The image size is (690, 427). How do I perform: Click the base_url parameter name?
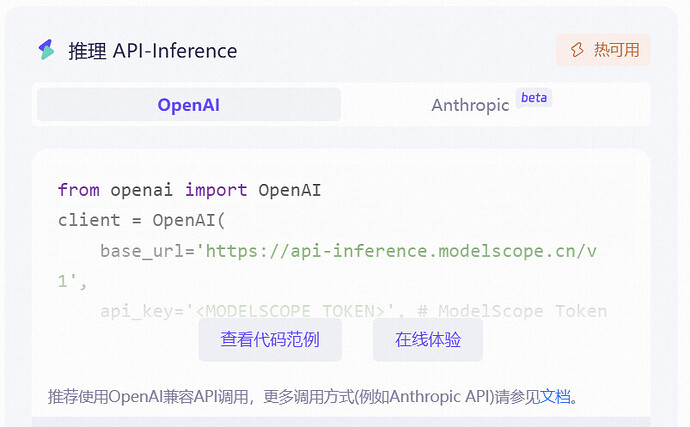[x=141, y=250]
